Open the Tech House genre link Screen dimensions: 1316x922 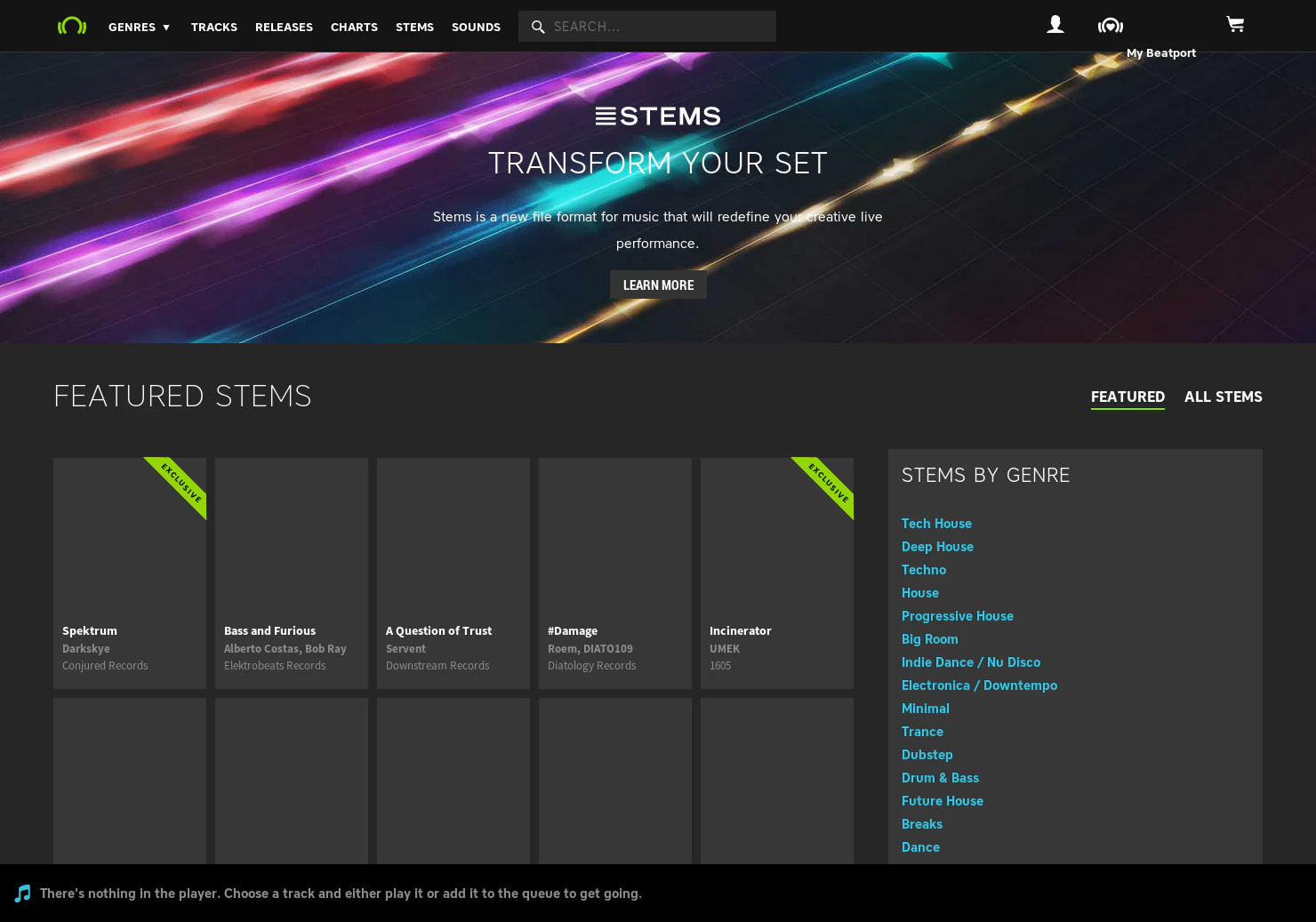(936, 524)
